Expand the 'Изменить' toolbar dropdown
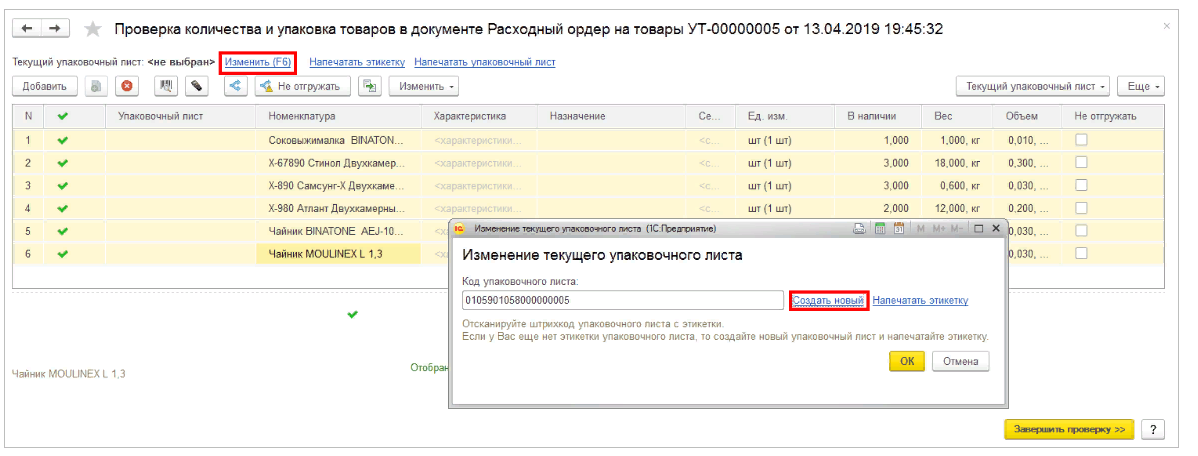Image resolution: width=1198 pixels, height=456 pixels. (x=423, y=87)
